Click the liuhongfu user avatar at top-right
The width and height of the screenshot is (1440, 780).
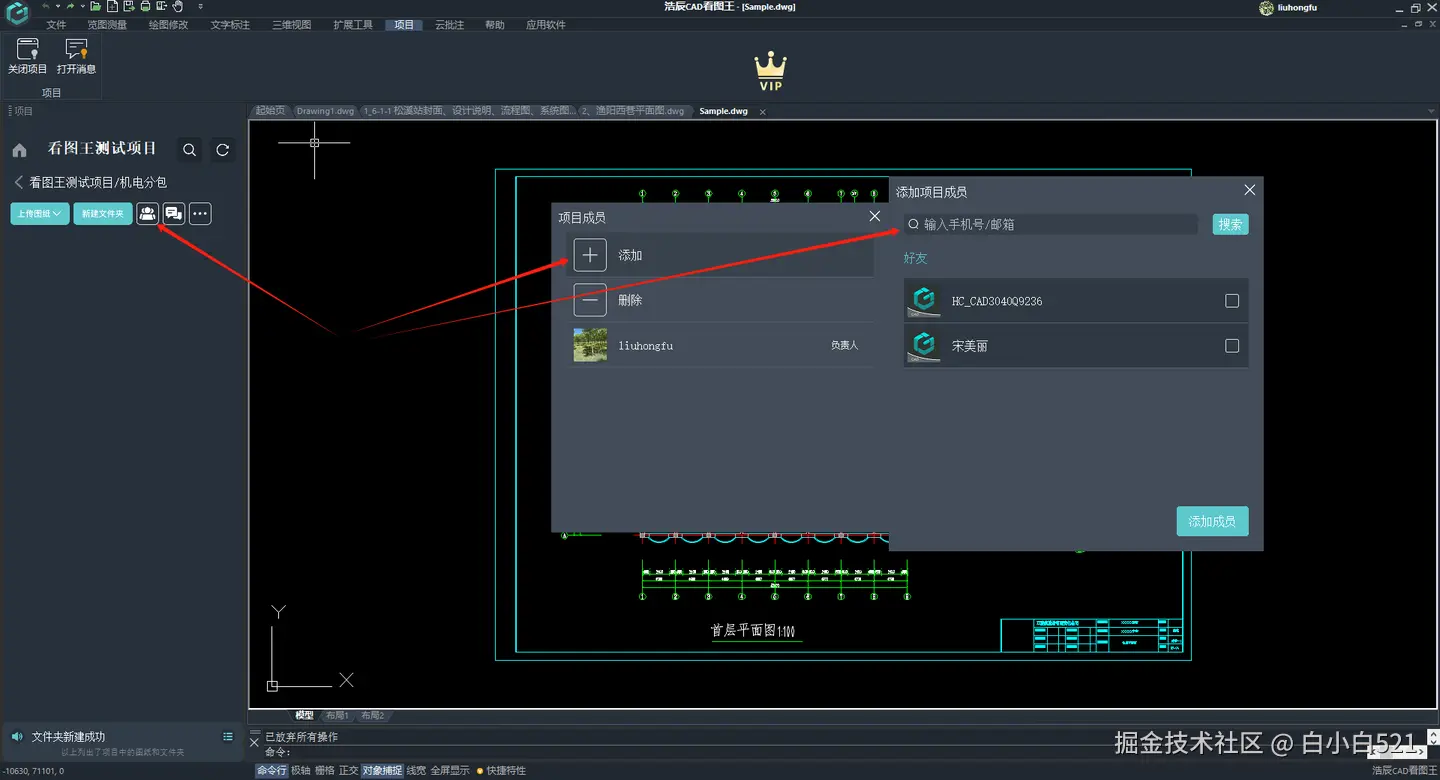[x=1267, y=7]
